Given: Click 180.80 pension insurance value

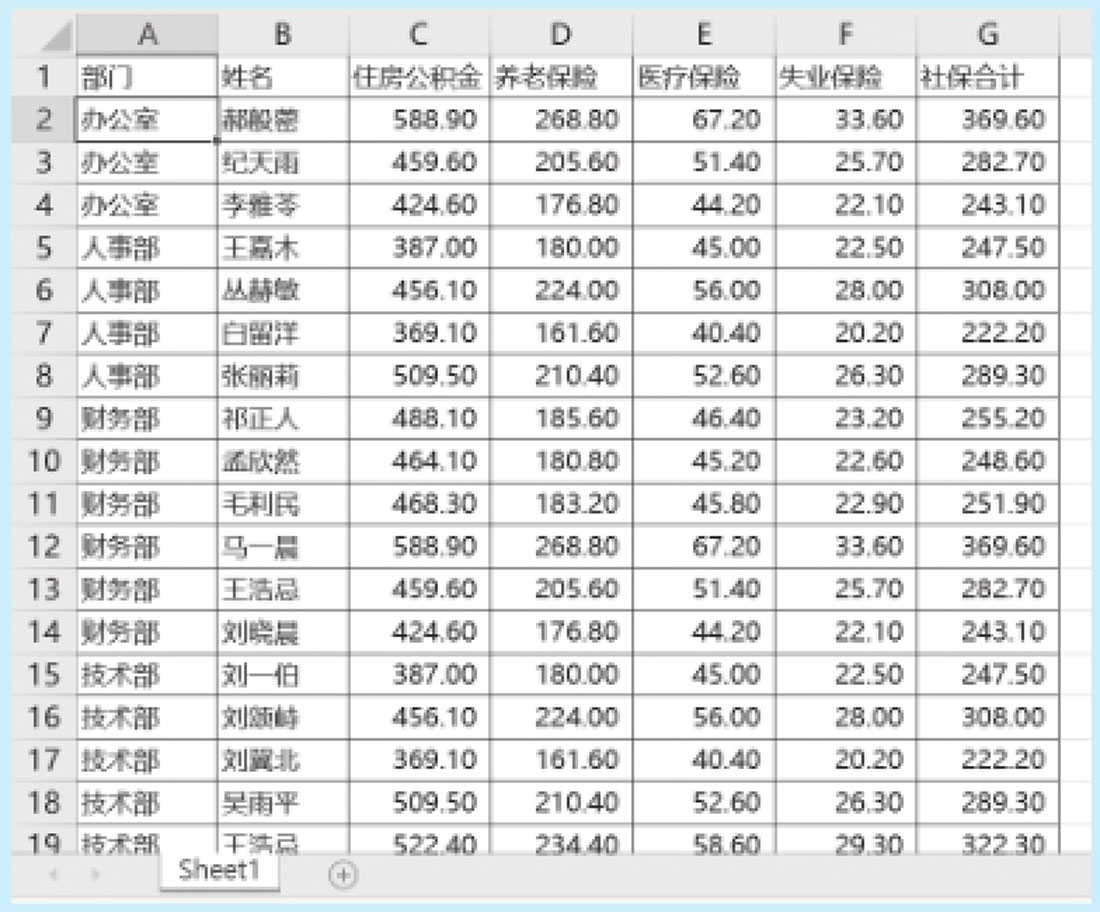Looking at the screenshot, I should coord(561,462).
